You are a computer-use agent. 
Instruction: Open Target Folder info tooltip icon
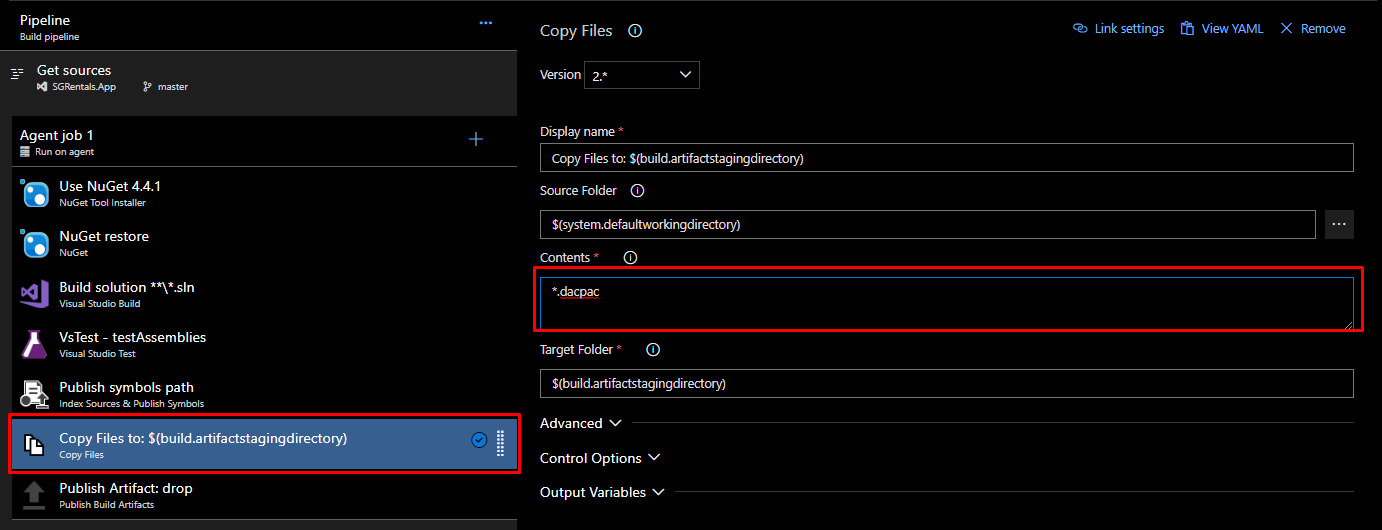click(653, 350)
